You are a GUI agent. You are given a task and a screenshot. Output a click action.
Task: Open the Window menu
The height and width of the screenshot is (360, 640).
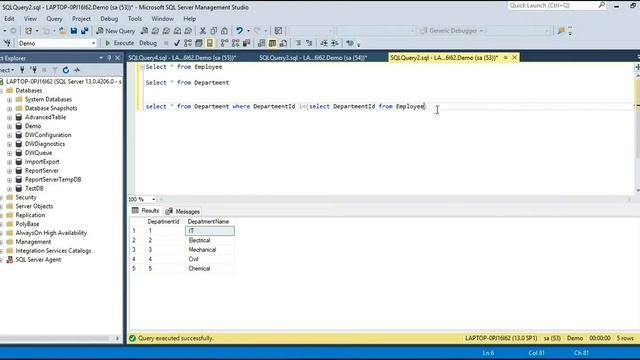click(162, 19)
